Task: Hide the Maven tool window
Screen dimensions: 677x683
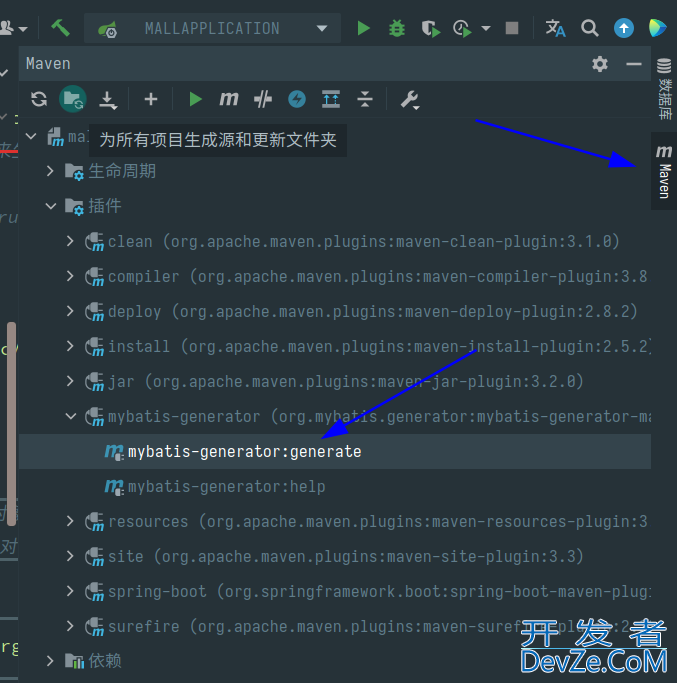Action: click(x=634, y=64)
